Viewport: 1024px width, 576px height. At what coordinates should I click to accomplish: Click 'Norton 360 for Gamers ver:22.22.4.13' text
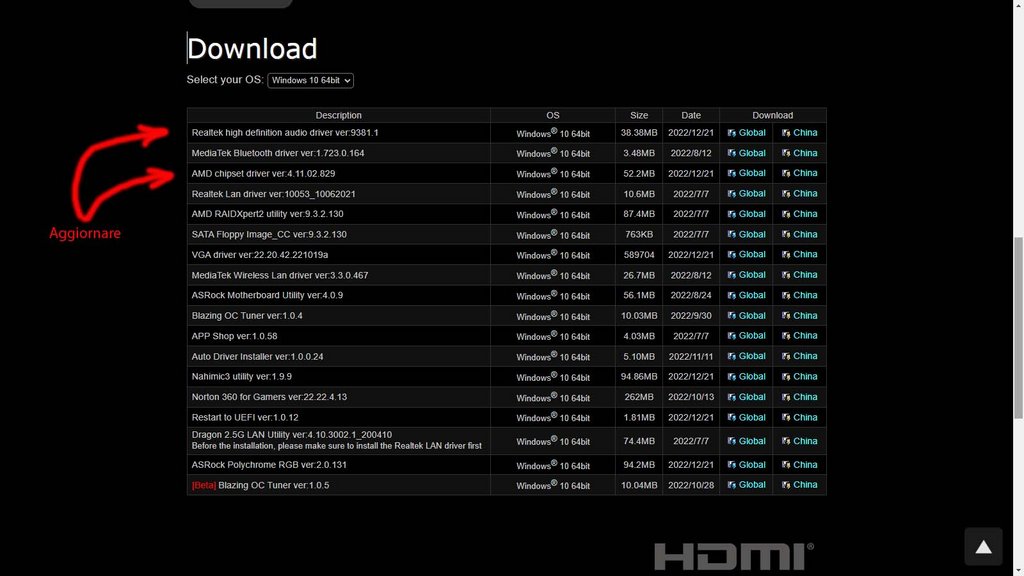point(269,397)
